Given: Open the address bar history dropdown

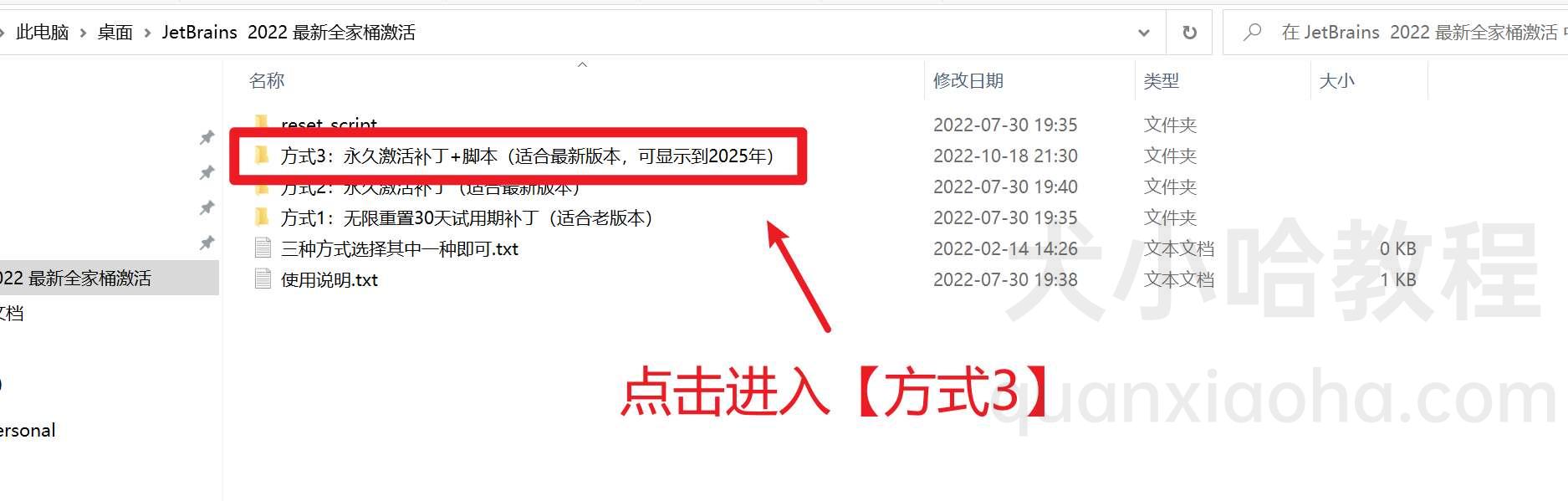Looking at the screenshot, I should coord(1144,33).
